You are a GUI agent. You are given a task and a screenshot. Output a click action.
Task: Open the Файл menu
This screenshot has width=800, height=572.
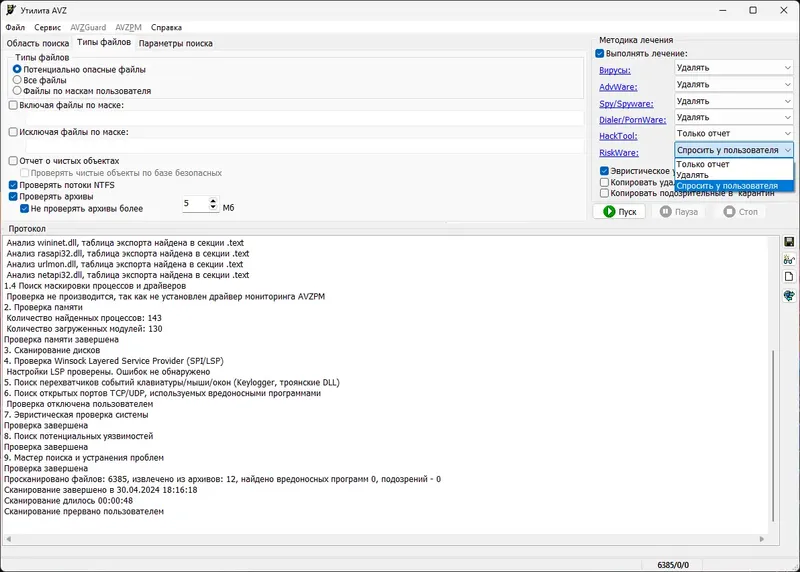(15, 28)
